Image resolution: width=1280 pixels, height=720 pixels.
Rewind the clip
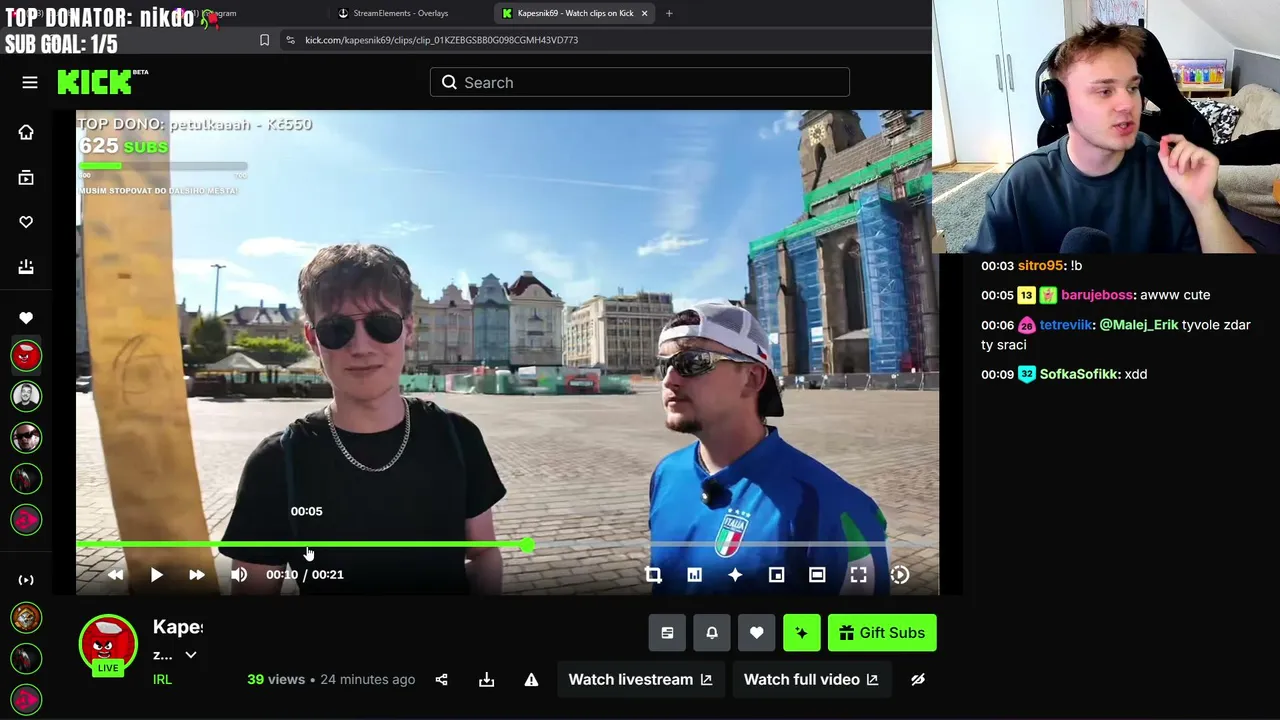click(115, 575)
